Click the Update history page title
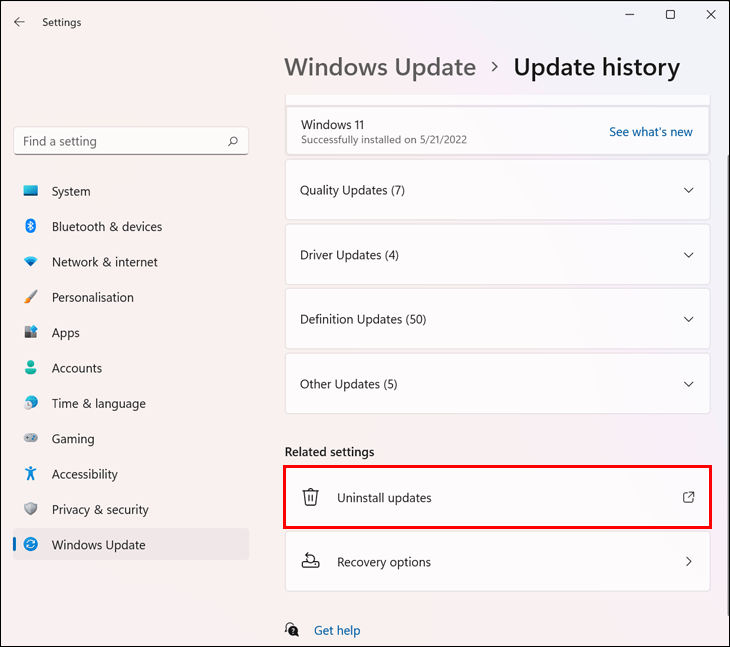 [x=597, y=67]
